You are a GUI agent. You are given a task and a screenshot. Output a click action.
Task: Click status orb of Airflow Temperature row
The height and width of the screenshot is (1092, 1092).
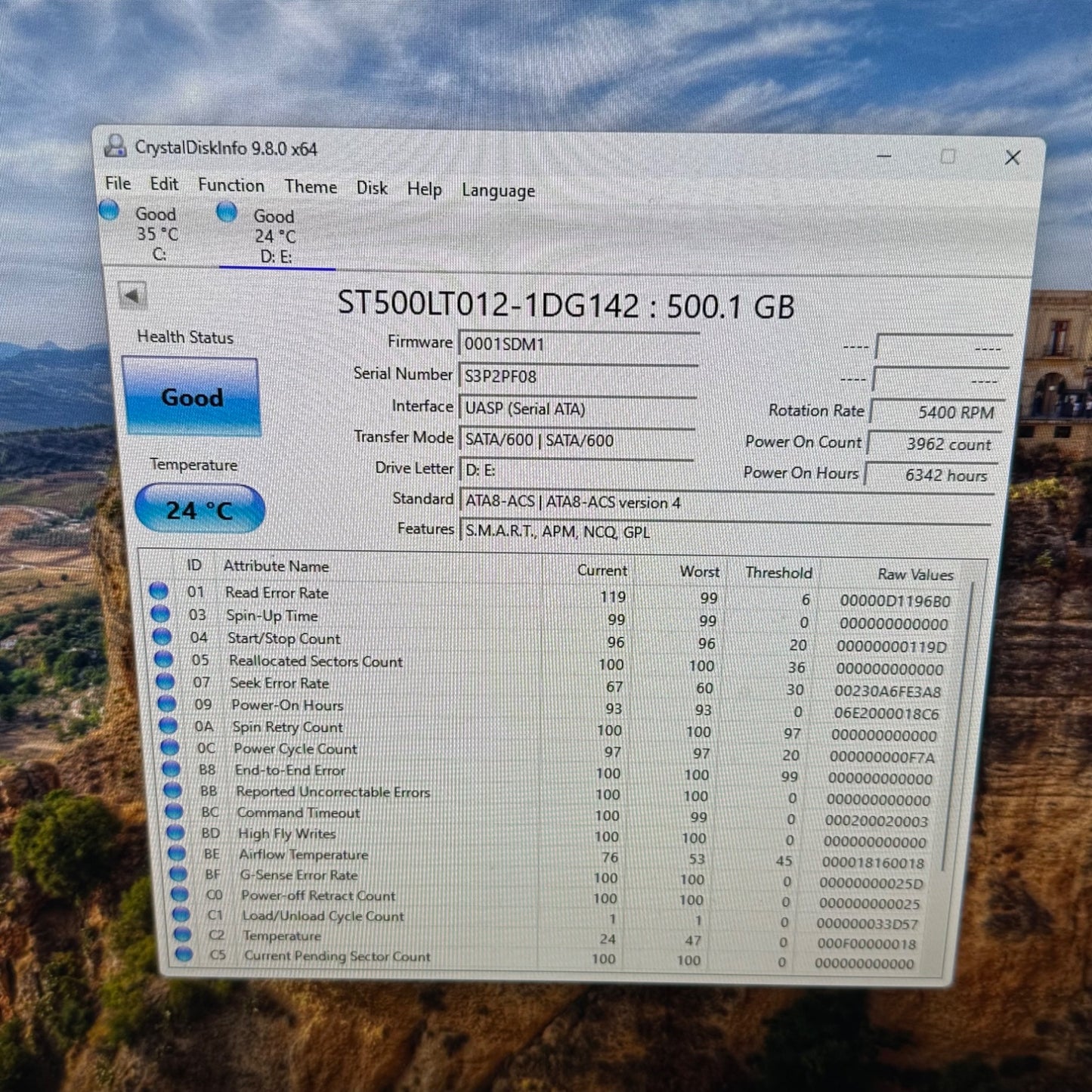pyautogui.click(x=178, y=853)
